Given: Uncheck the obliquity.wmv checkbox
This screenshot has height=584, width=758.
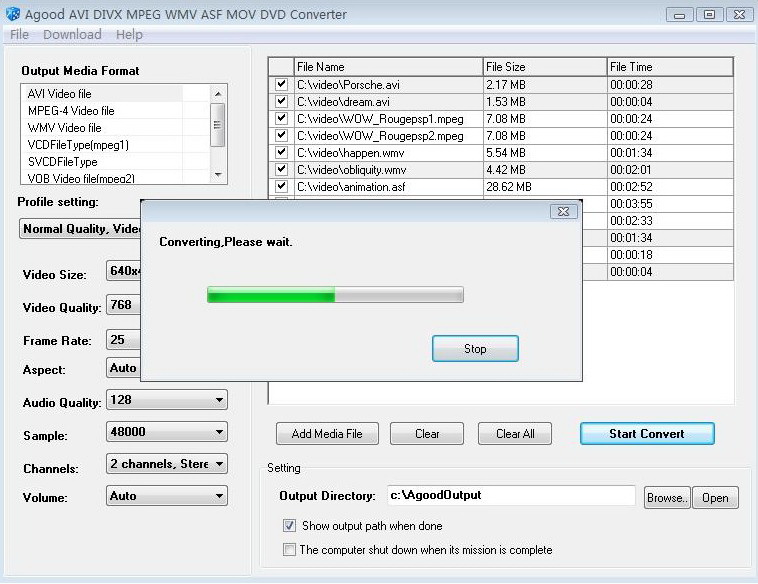Looking at the screenshot, I should (281, 169).
